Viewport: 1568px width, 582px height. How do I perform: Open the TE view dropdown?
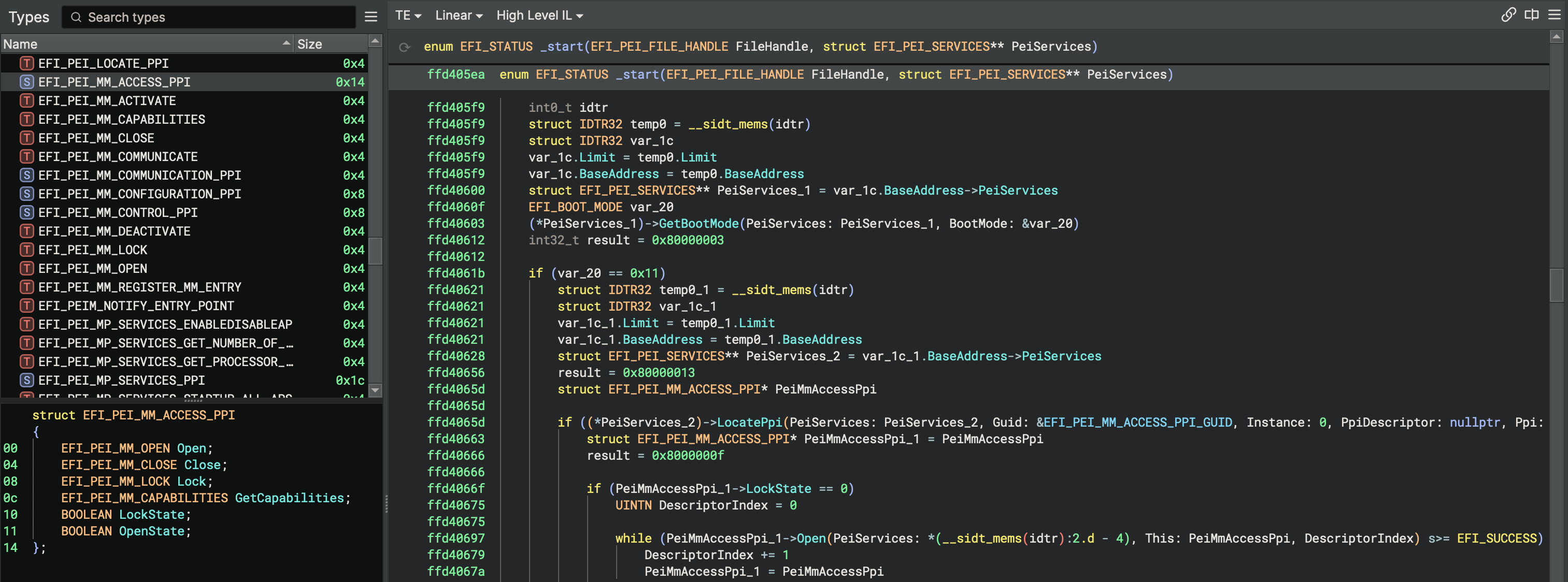pyautogui.click(x=408, y=16)
